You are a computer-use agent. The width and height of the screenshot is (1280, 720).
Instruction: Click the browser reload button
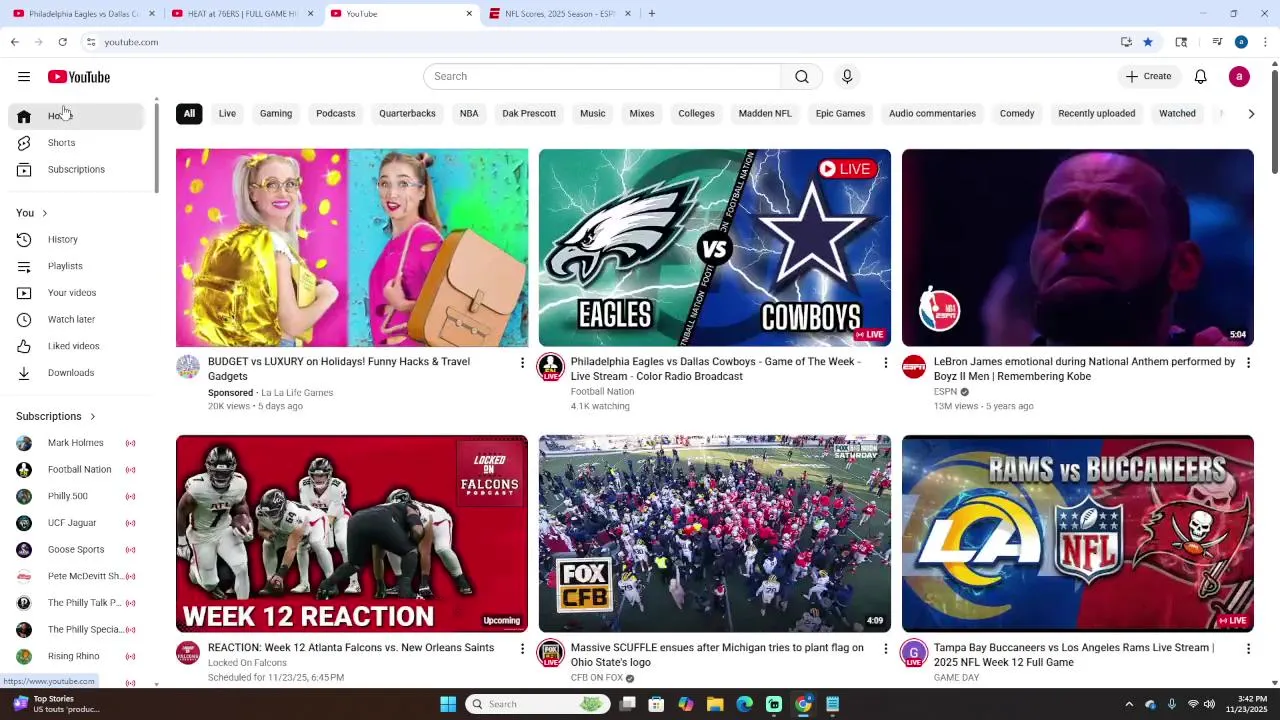point(62,42)
